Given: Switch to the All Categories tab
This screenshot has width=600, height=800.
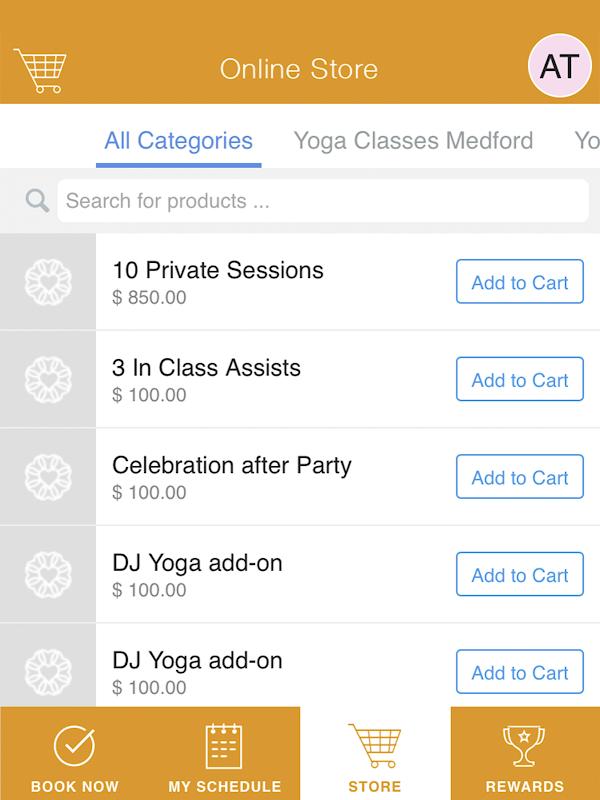Looking at the screenshot, I should [x=179, y=141].
